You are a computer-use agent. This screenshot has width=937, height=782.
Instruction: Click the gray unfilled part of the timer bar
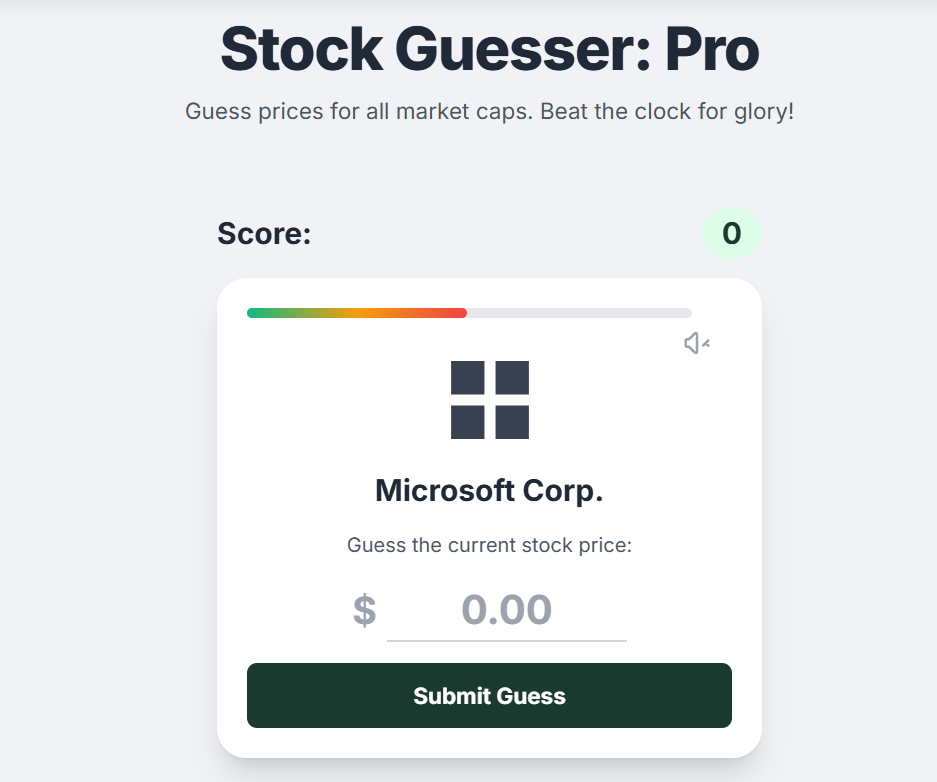coord(580,313)
